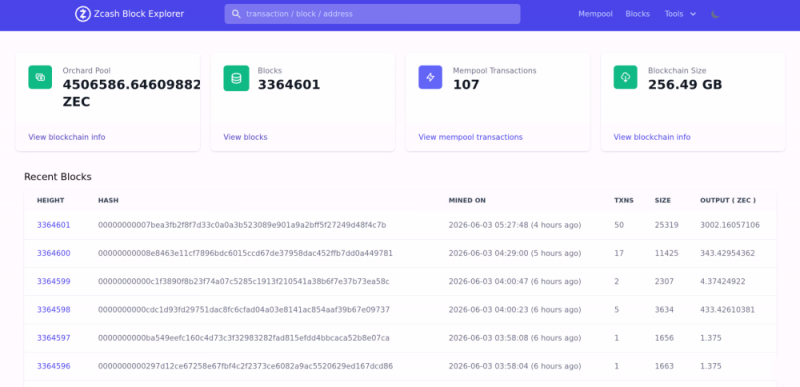800x387 pixels.
Task: Select hash ending 67e09737
Action: [x=244, y=309]
